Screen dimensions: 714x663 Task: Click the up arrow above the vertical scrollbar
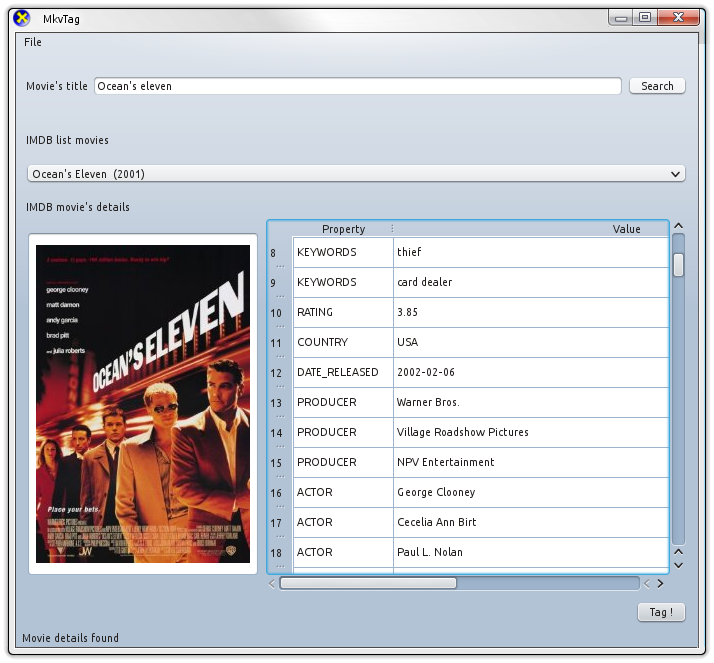pos(678,226)
